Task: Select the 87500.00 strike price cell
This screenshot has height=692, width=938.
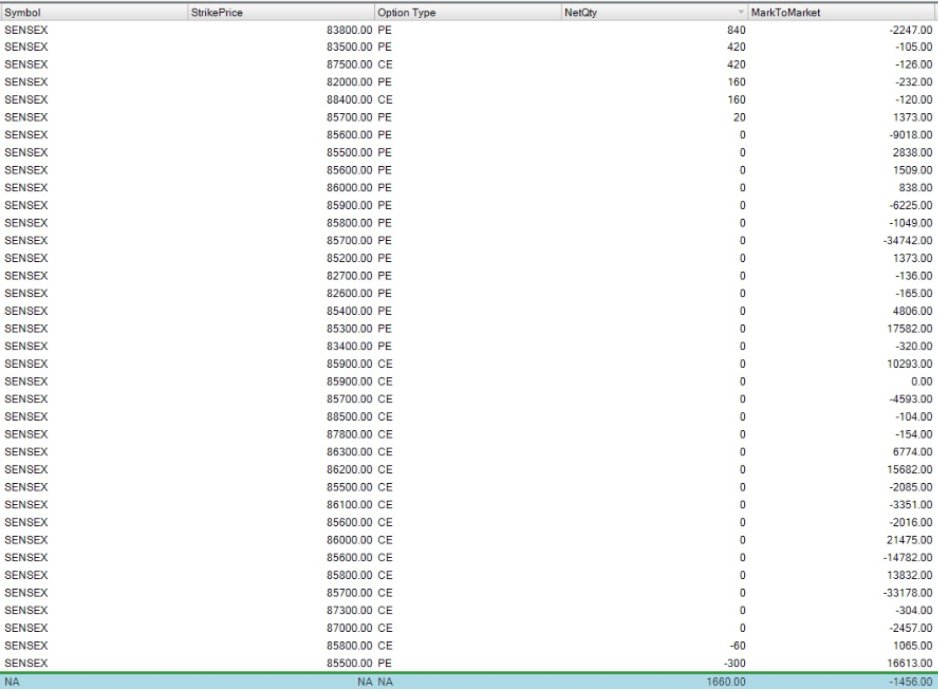Action: [x=349, y=65]
